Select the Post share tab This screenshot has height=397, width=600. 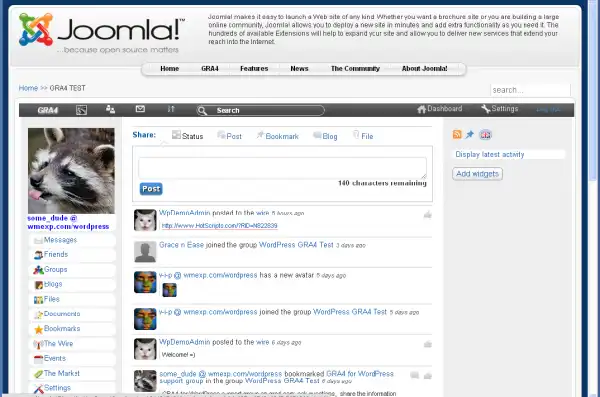(230, 136)
